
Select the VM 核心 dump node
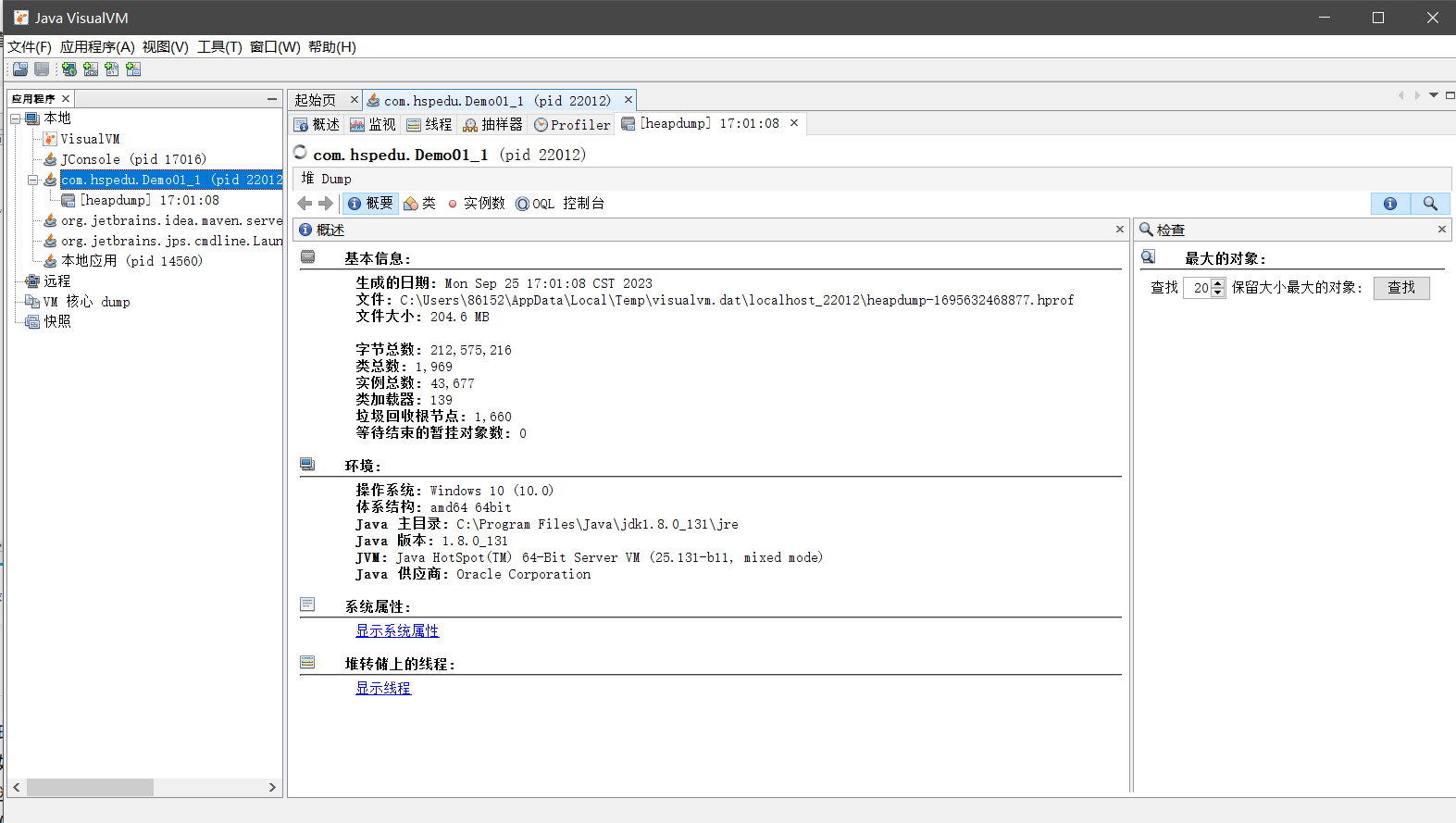pos(86,302)
